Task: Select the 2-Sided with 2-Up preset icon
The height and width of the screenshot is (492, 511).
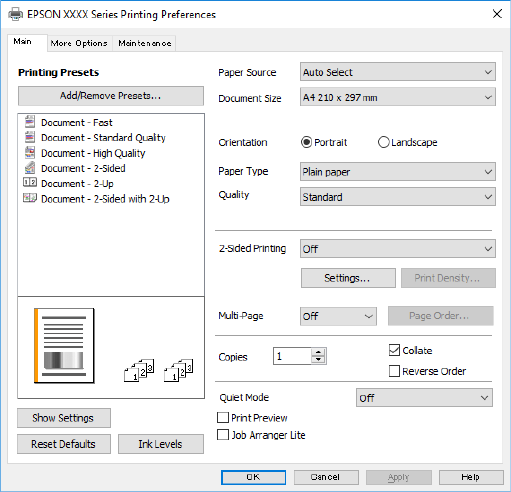Action: point(30,198)
